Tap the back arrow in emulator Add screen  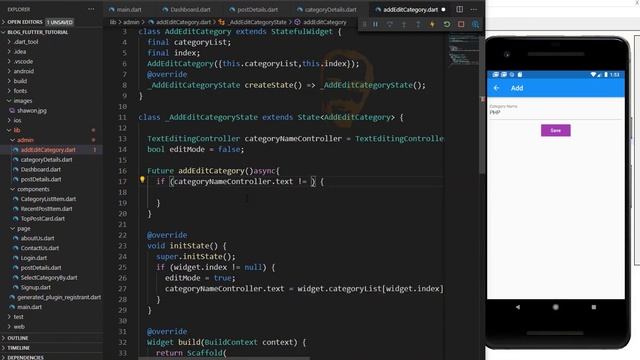tap(497, 88)
